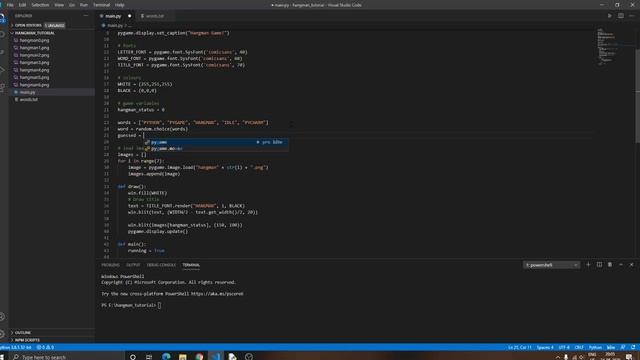Screen dimensions: 640x360
Task: Open the Source Control activity bar icon
Action: [x=2, y=53]
